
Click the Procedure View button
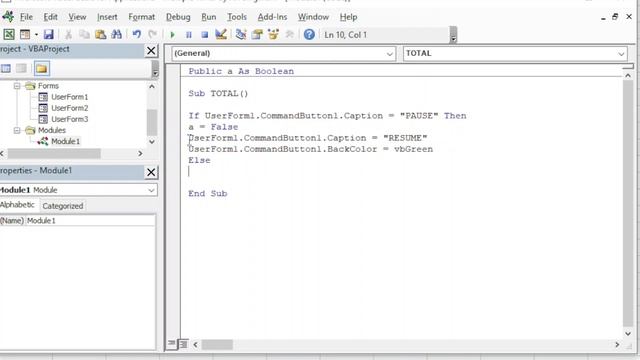171,344
